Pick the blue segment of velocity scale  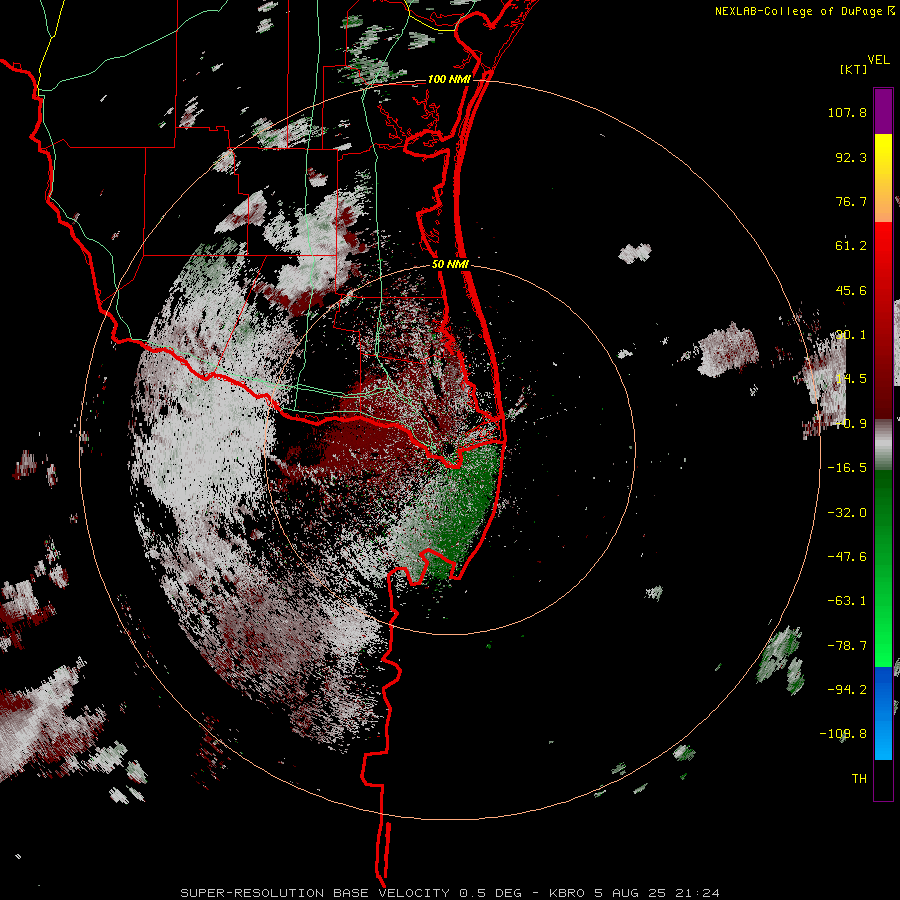click(x=883, y=713)
